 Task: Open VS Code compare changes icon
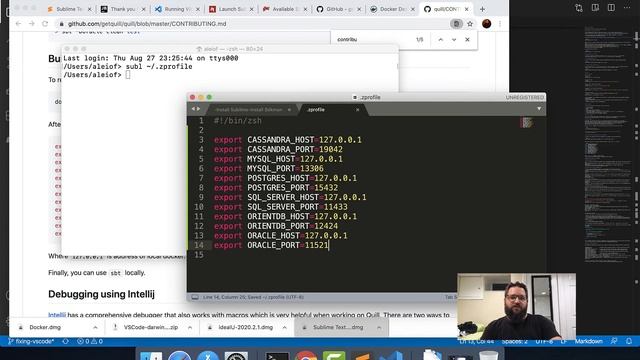pyautogui.click(x=579, y=8)
